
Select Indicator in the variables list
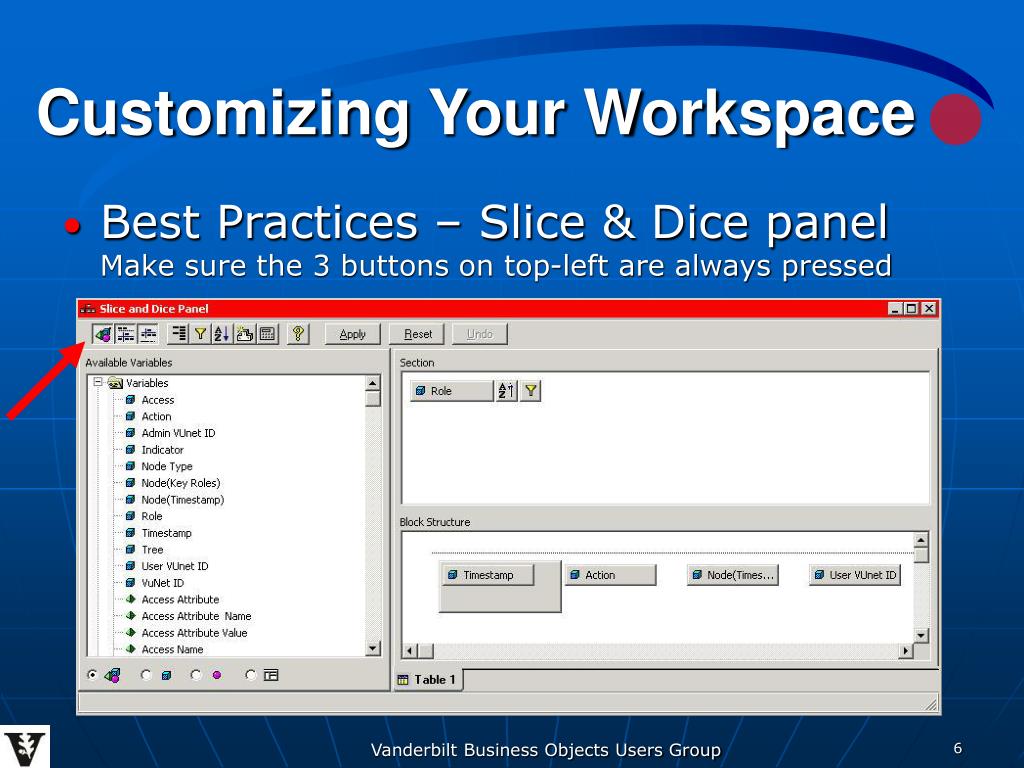[163, 450]
